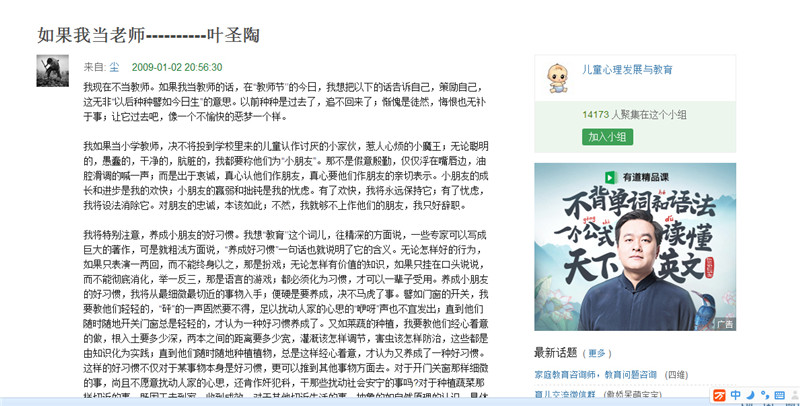Click the article title 如果我当老师 叶圣陶
This screenshot has height=406, width=800.
148,35
